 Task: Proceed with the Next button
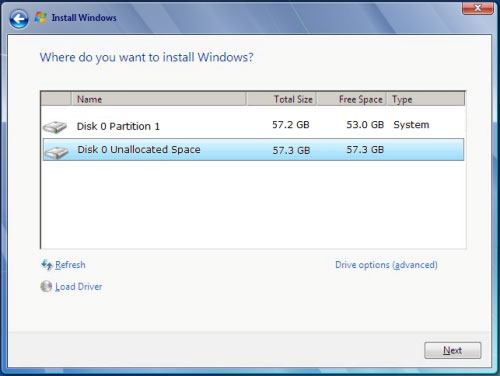[452, 350]
